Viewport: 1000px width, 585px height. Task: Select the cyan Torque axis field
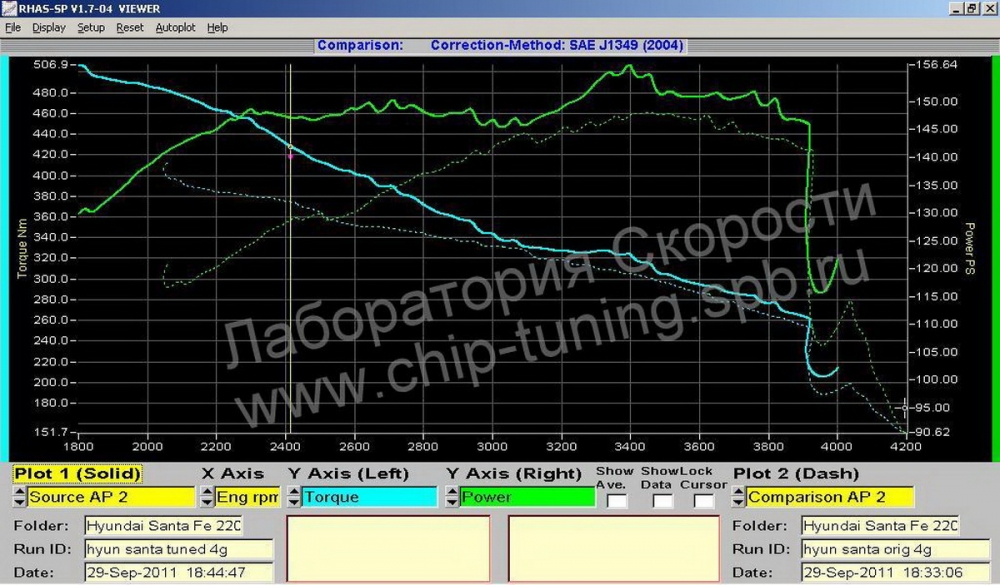(x=369, y=497)
